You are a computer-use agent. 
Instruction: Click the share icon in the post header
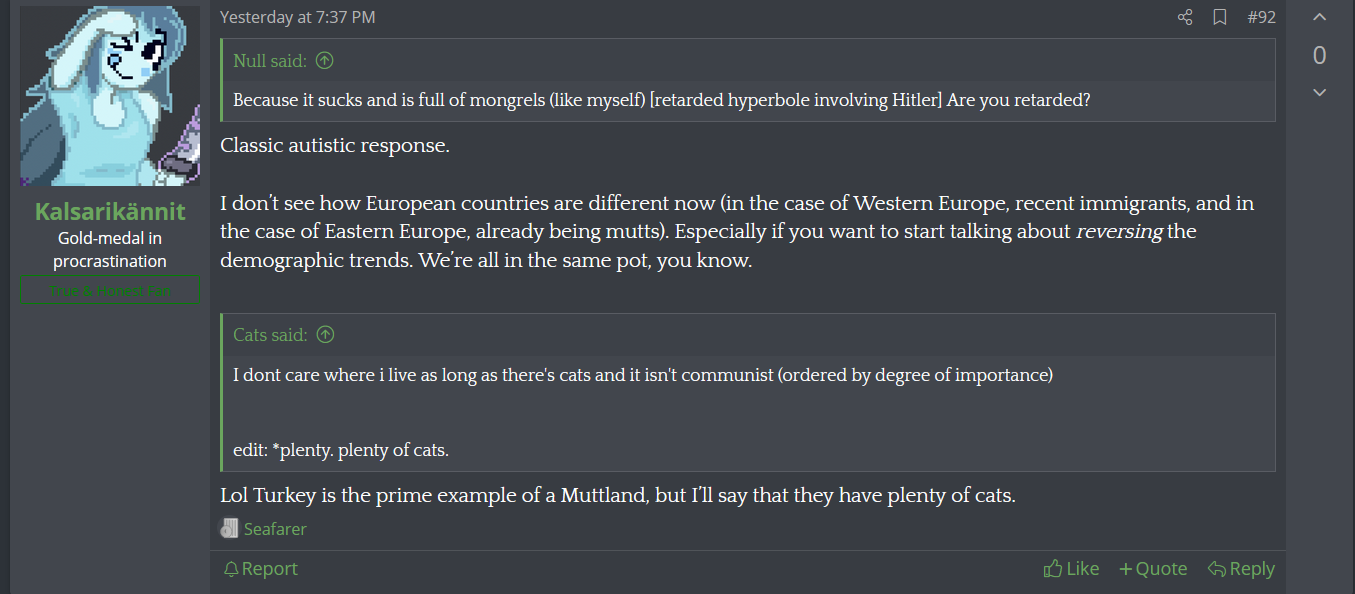pos(1185,18)
